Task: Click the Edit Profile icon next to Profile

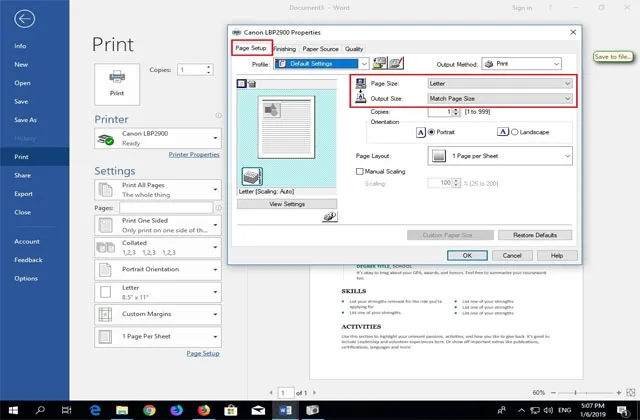Action: [x=396, y=63]
